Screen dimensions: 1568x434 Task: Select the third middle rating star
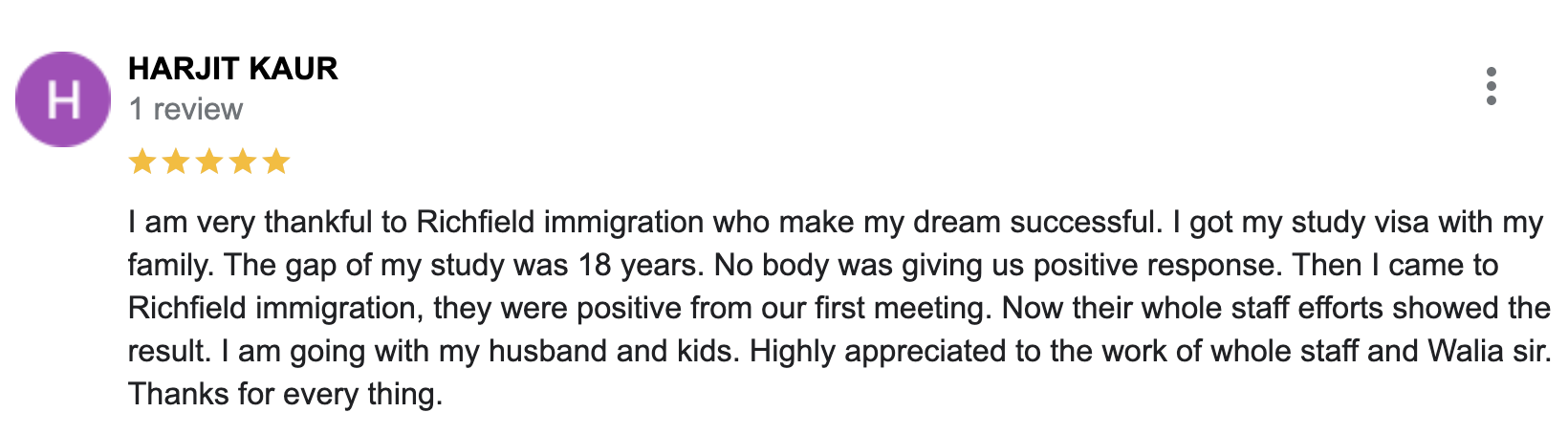[x=209, y=162]
